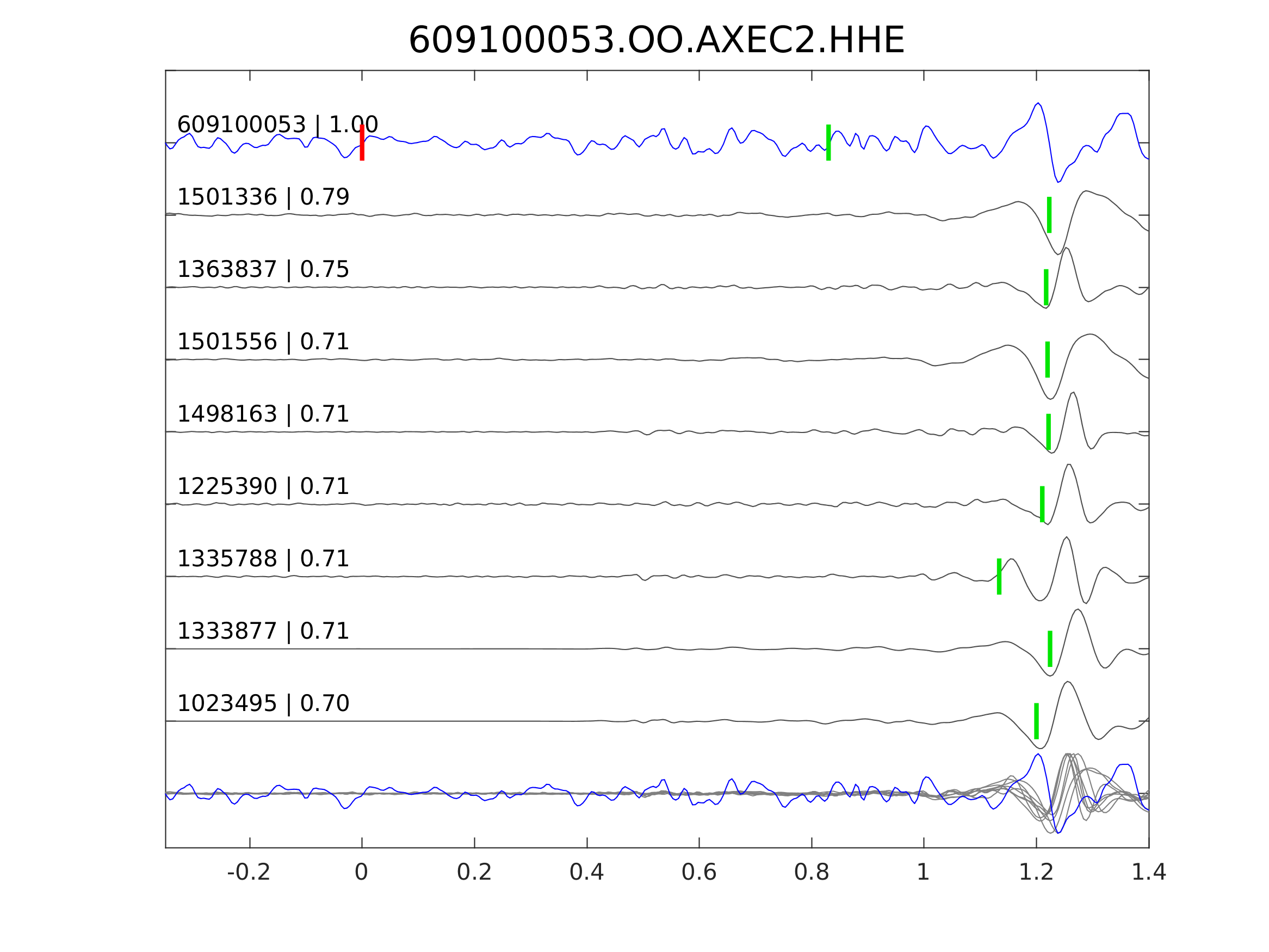Click the x-axis tick label -0.2
Screen dimensions: 1269x952
pos(249,872)
